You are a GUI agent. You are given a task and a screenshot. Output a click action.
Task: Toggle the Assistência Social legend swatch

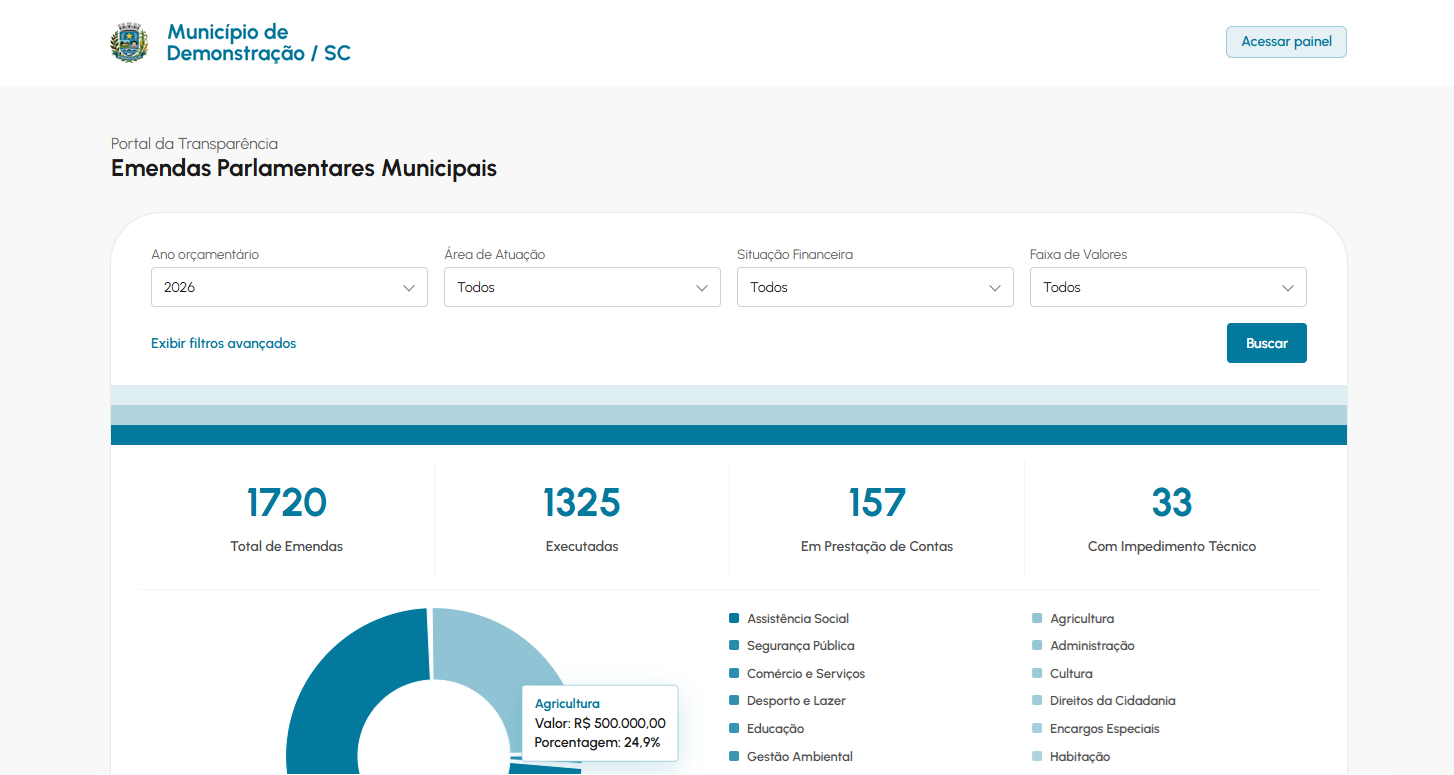(x=734, y=619)
